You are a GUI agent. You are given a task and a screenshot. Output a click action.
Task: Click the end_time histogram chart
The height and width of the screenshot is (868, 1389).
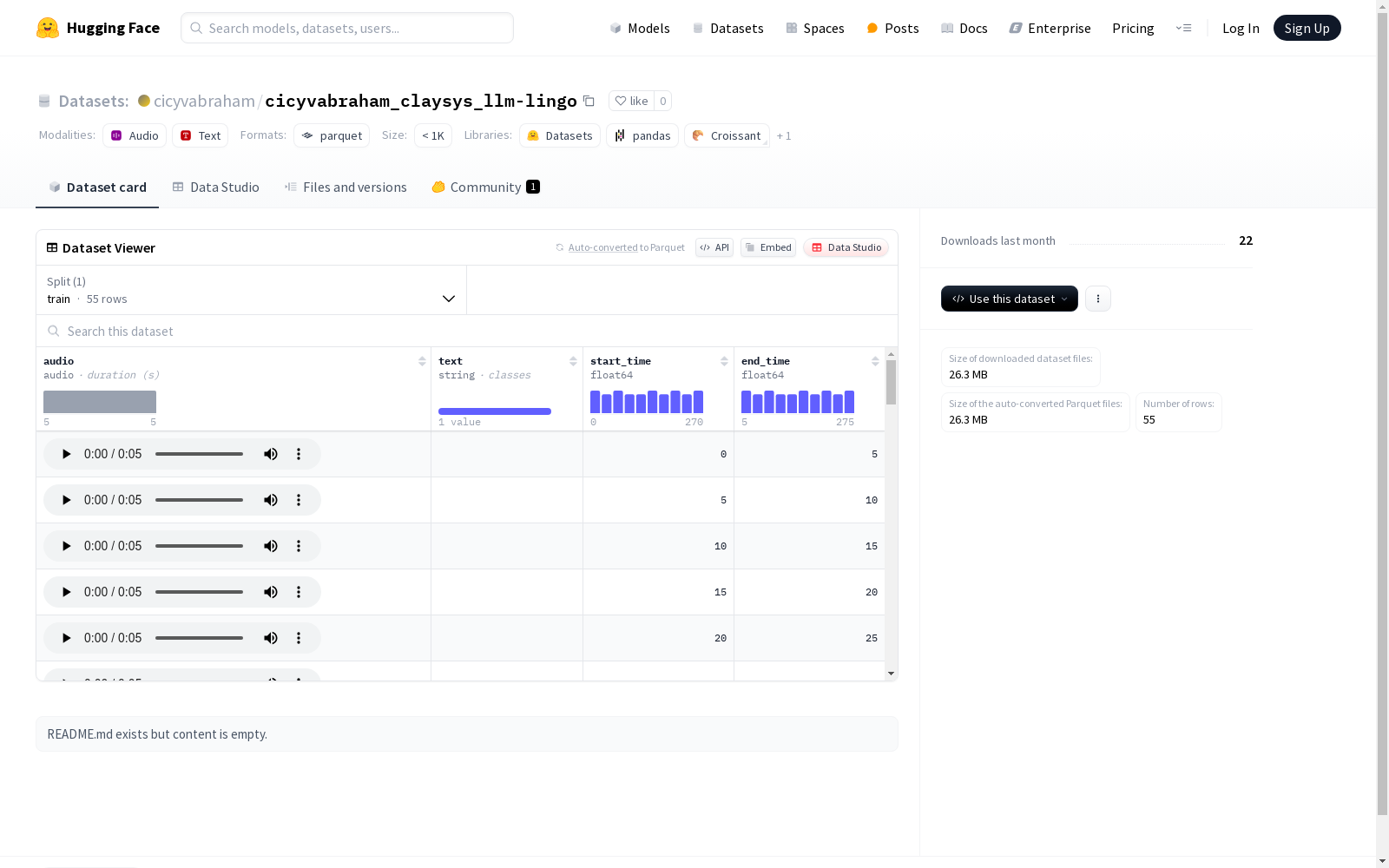798,402
